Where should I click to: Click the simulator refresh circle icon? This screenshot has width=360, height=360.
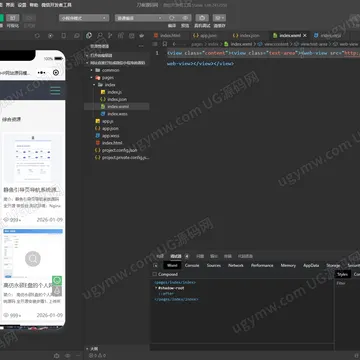pos(37,36)
